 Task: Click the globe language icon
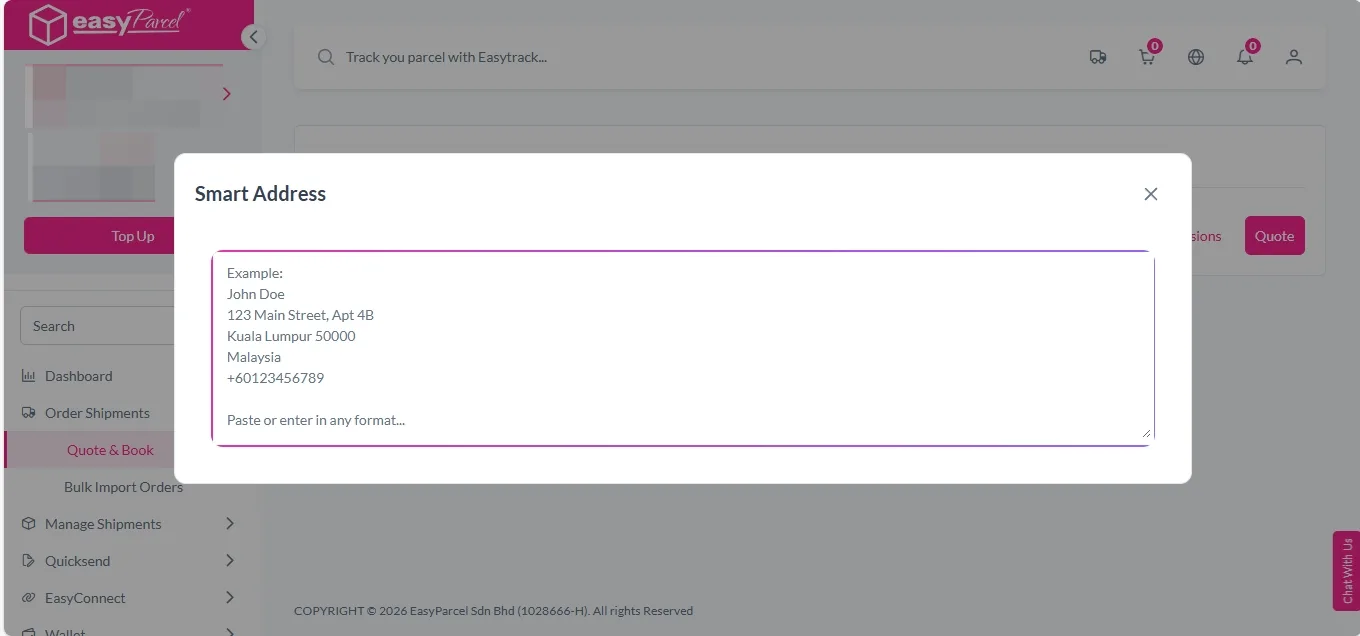coord(1196,57)
